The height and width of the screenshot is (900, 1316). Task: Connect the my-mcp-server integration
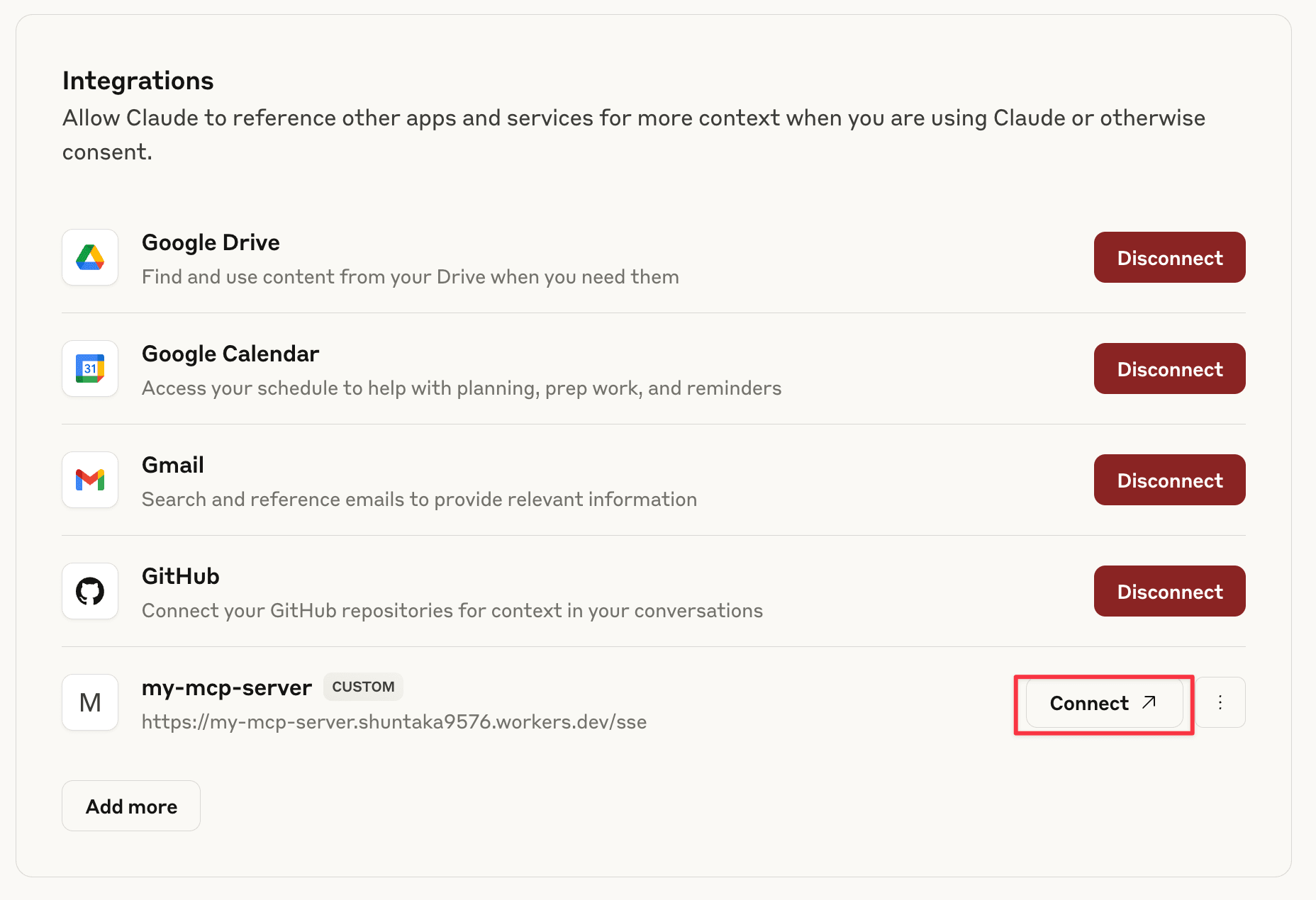click(1104, 703)
